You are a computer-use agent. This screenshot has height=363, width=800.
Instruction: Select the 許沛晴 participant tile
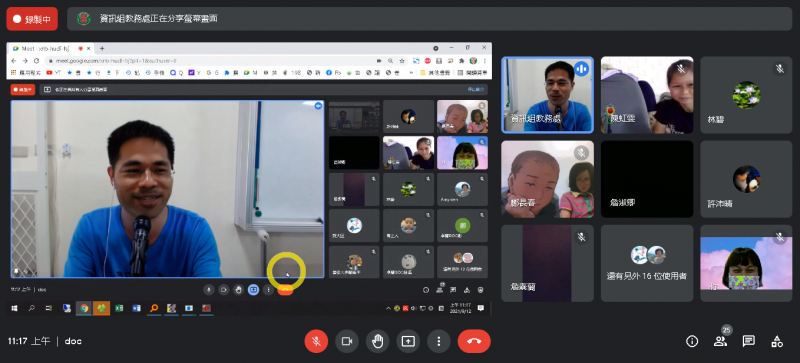[x=746, y=179]
